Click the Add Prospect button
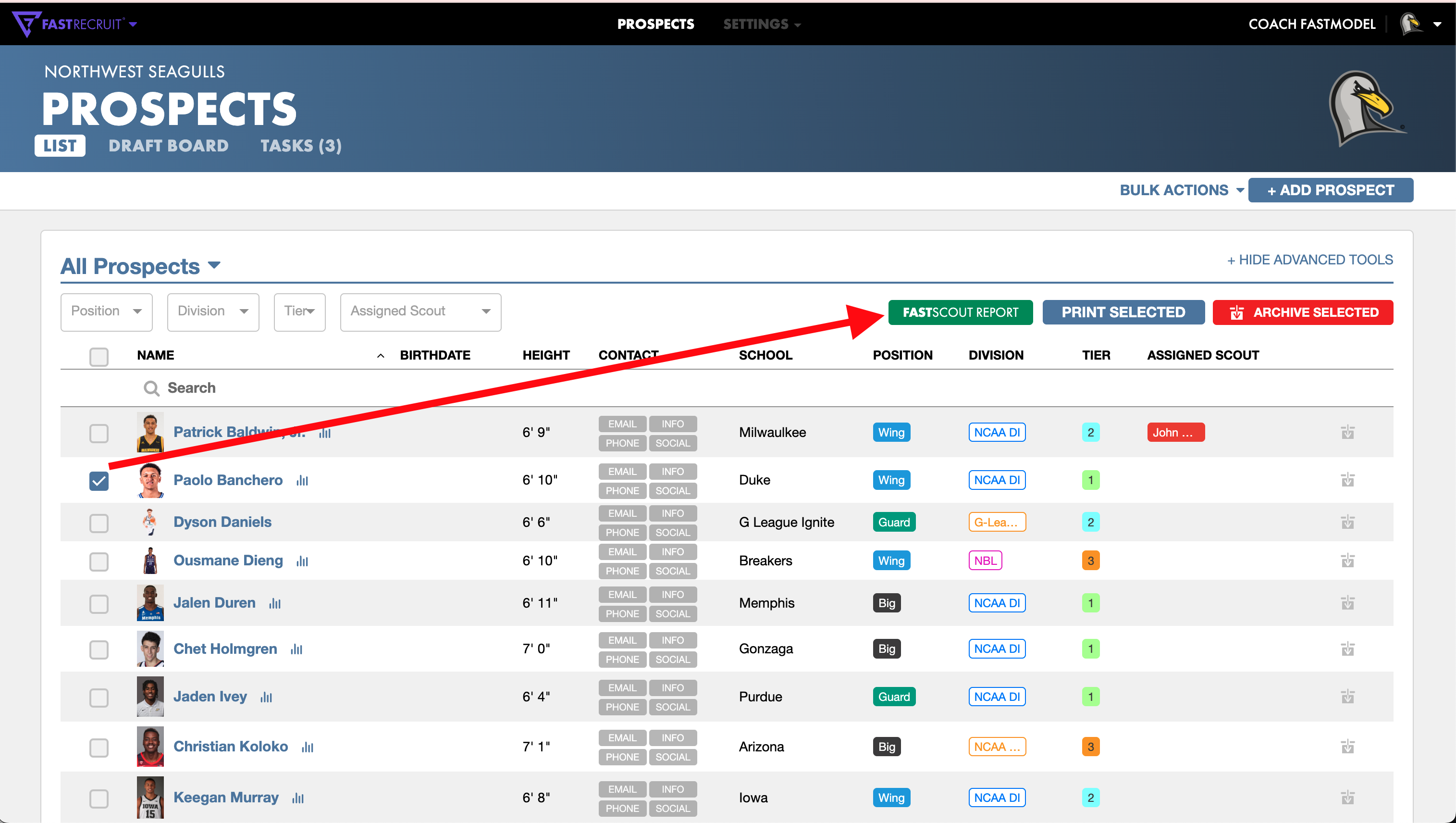This screenshot has height=823, width=1456. point(1331,190)
